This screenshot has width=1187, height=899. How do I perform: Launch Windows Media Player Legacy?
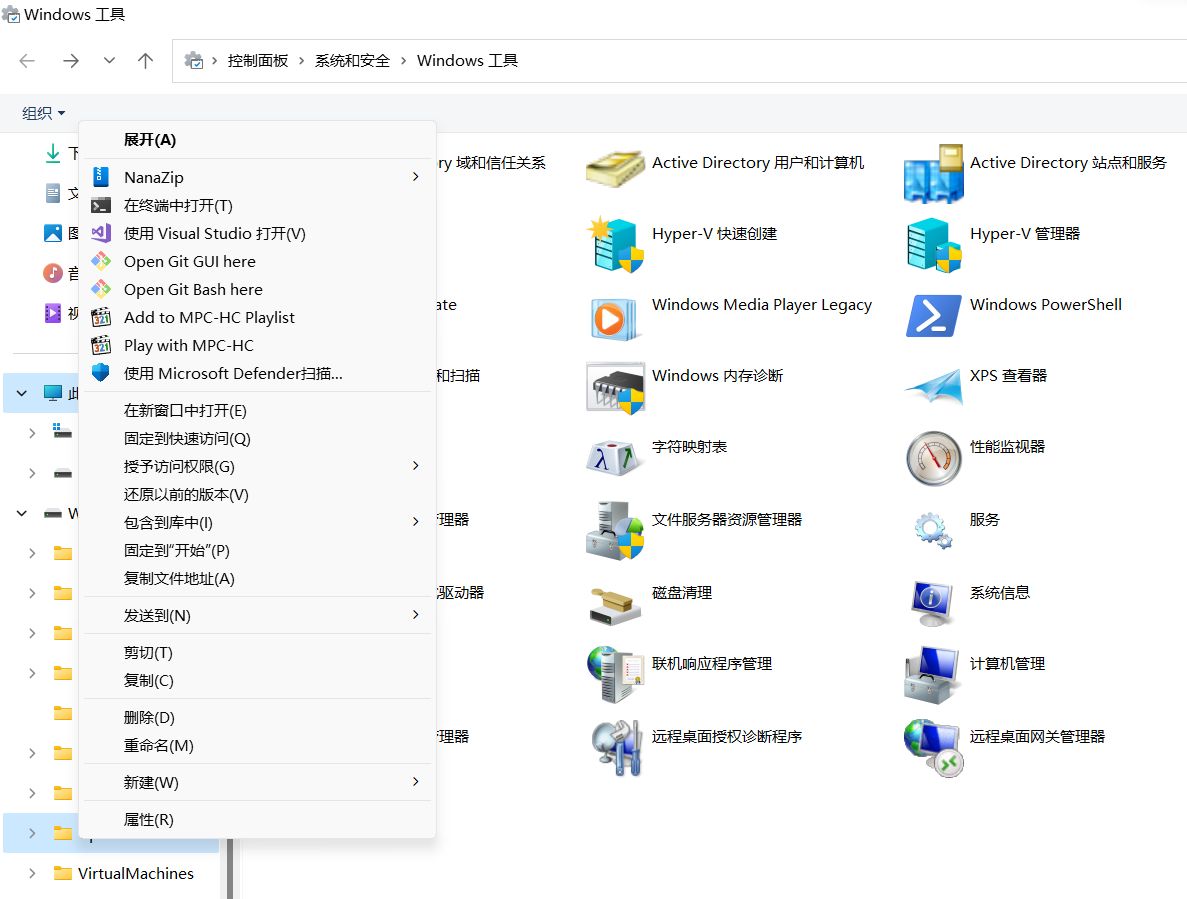(762, 304)
